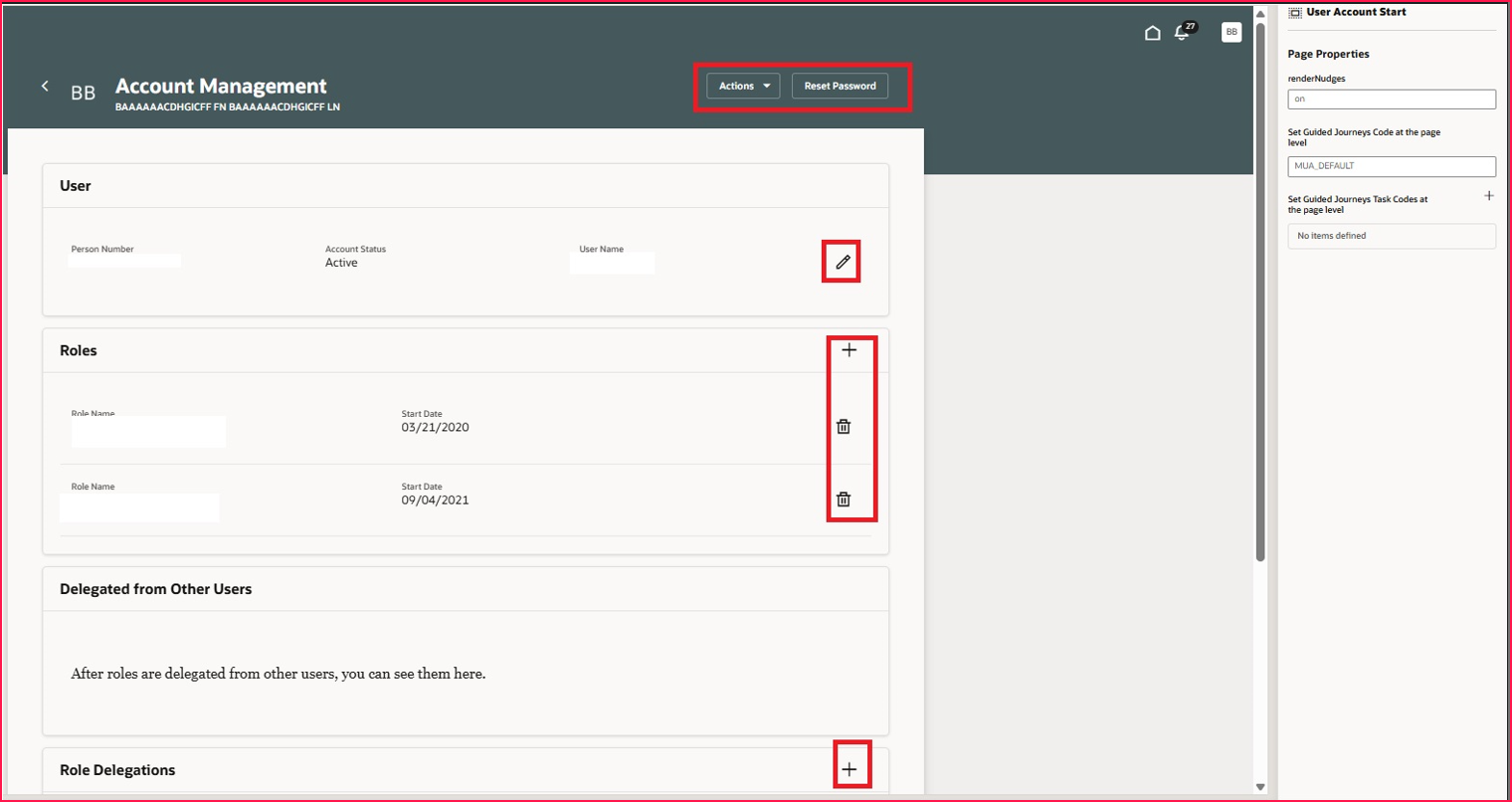
Task: Click the User Account Start component icon
Action: (x=1295, y=12)
